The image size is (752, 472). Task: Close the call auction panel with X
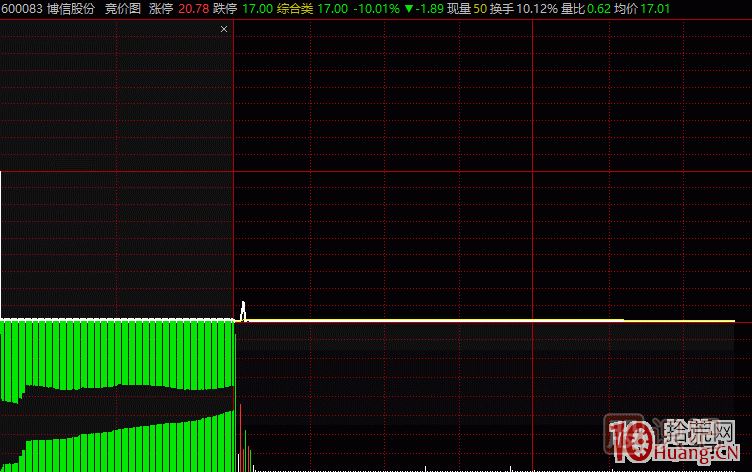click(224, 29)
